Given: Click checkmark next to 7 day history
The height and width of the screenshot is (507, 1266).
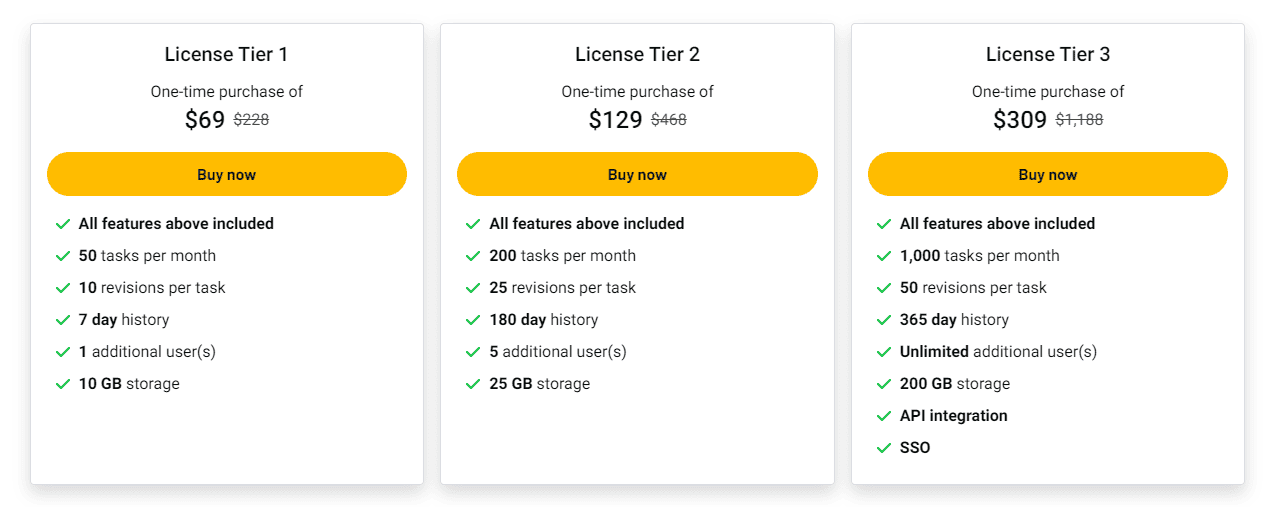Looking at the screenshot, I should pyautogui.click(x=63, y=320).
